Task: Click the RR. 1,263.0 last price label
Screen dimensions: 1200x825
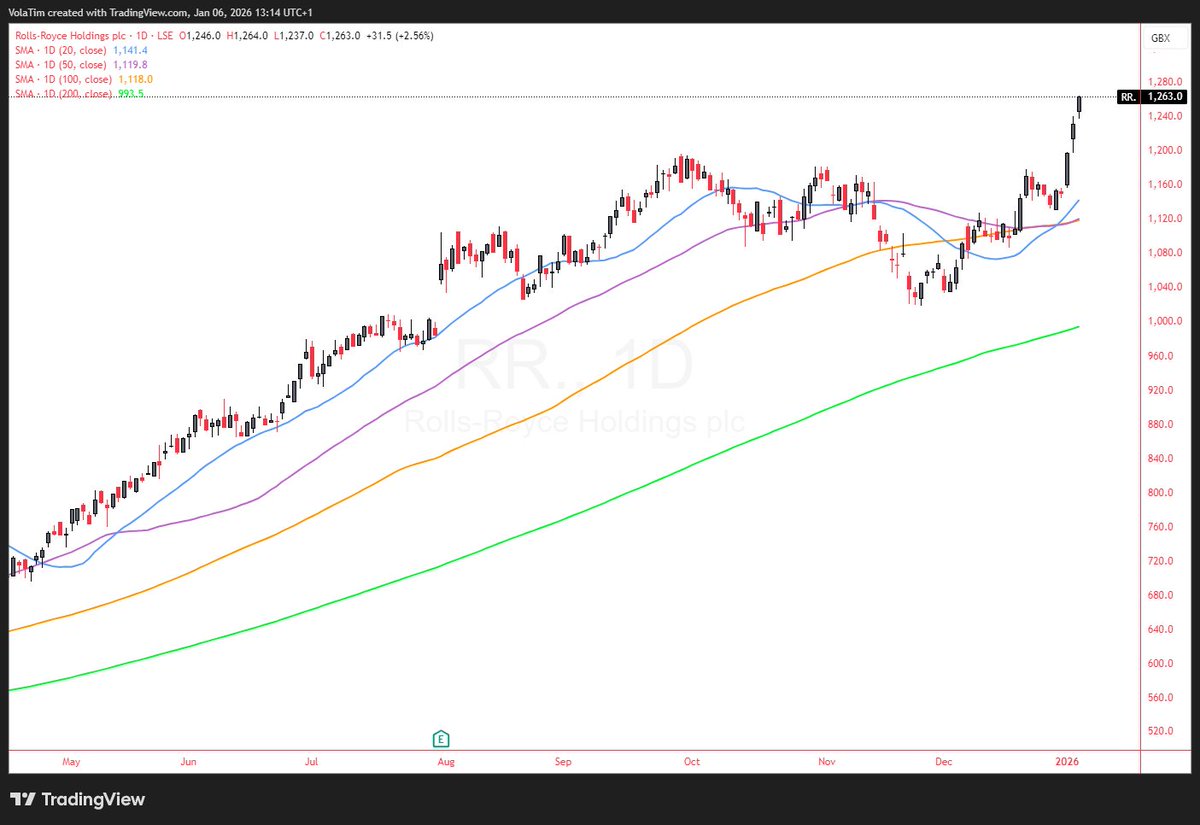Action: tap(1151, 97)
